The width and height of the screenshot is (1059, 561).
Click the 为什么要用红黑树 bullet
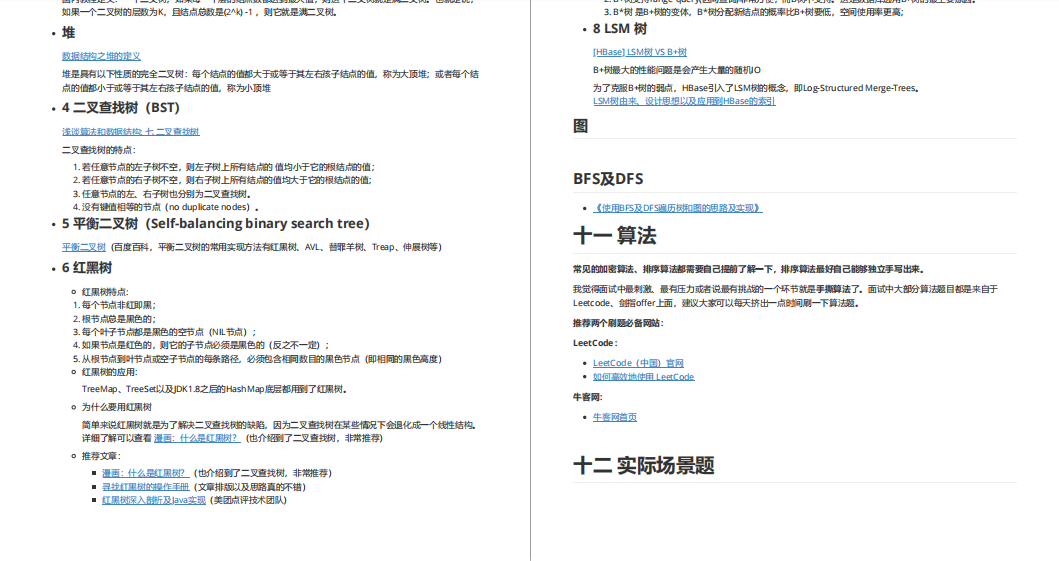[x=117, y=407]
